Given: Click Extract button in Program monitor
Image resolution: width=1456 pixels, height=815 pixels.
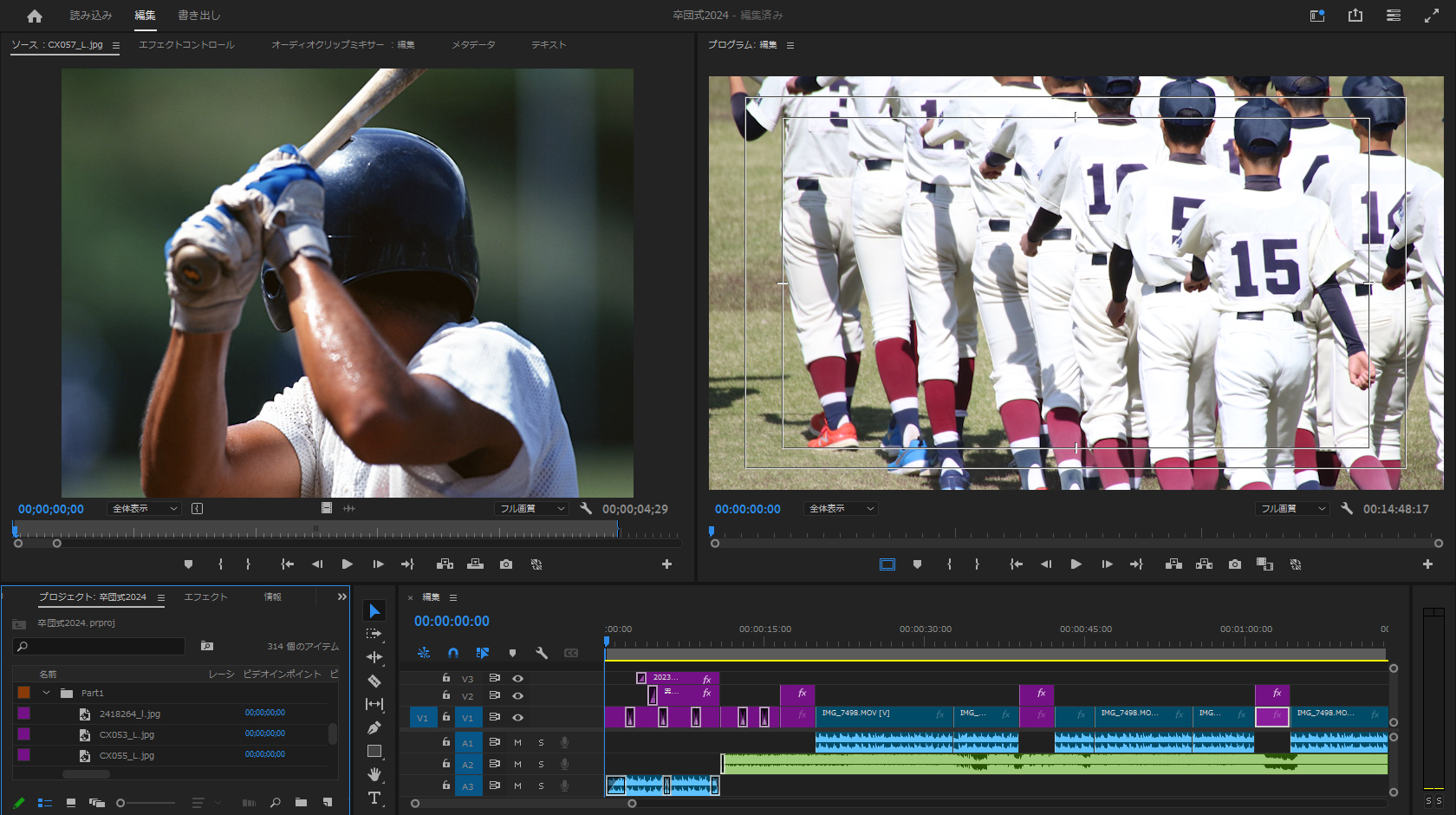Looking at the screenshot, I should pos(1204,564).
